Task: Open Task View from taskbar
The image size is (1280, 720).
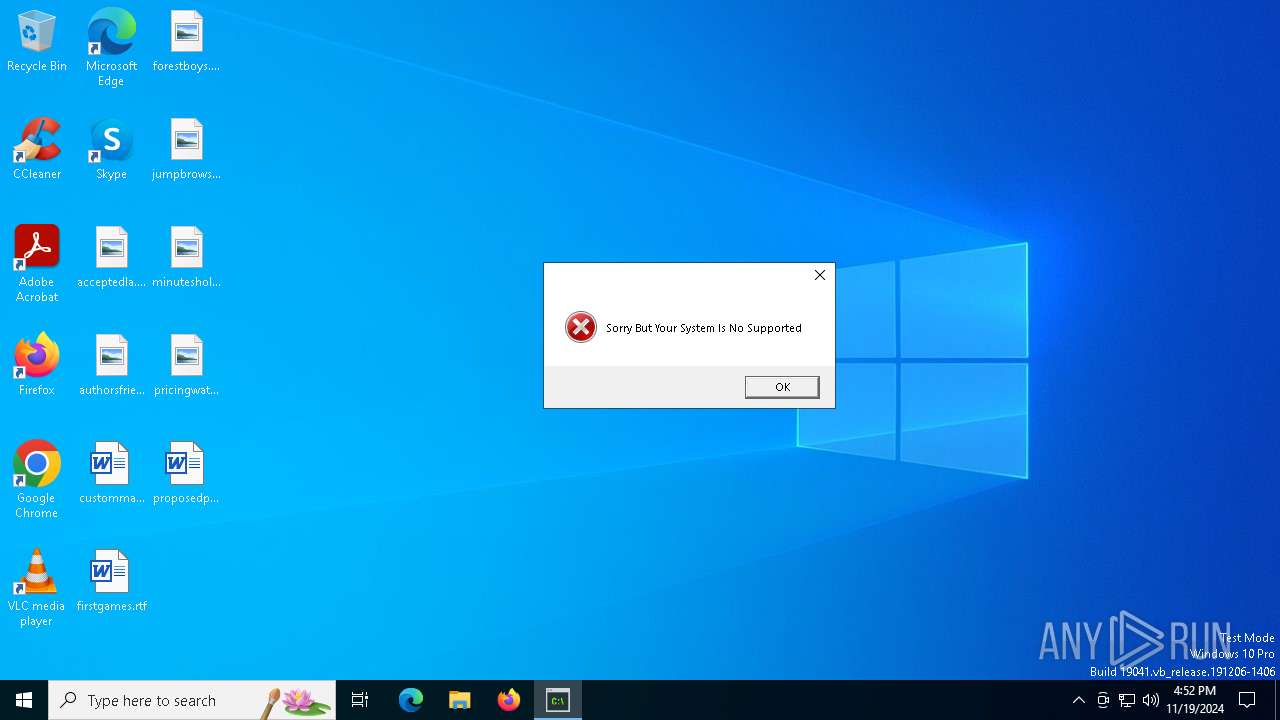Action: pos(360,700)
